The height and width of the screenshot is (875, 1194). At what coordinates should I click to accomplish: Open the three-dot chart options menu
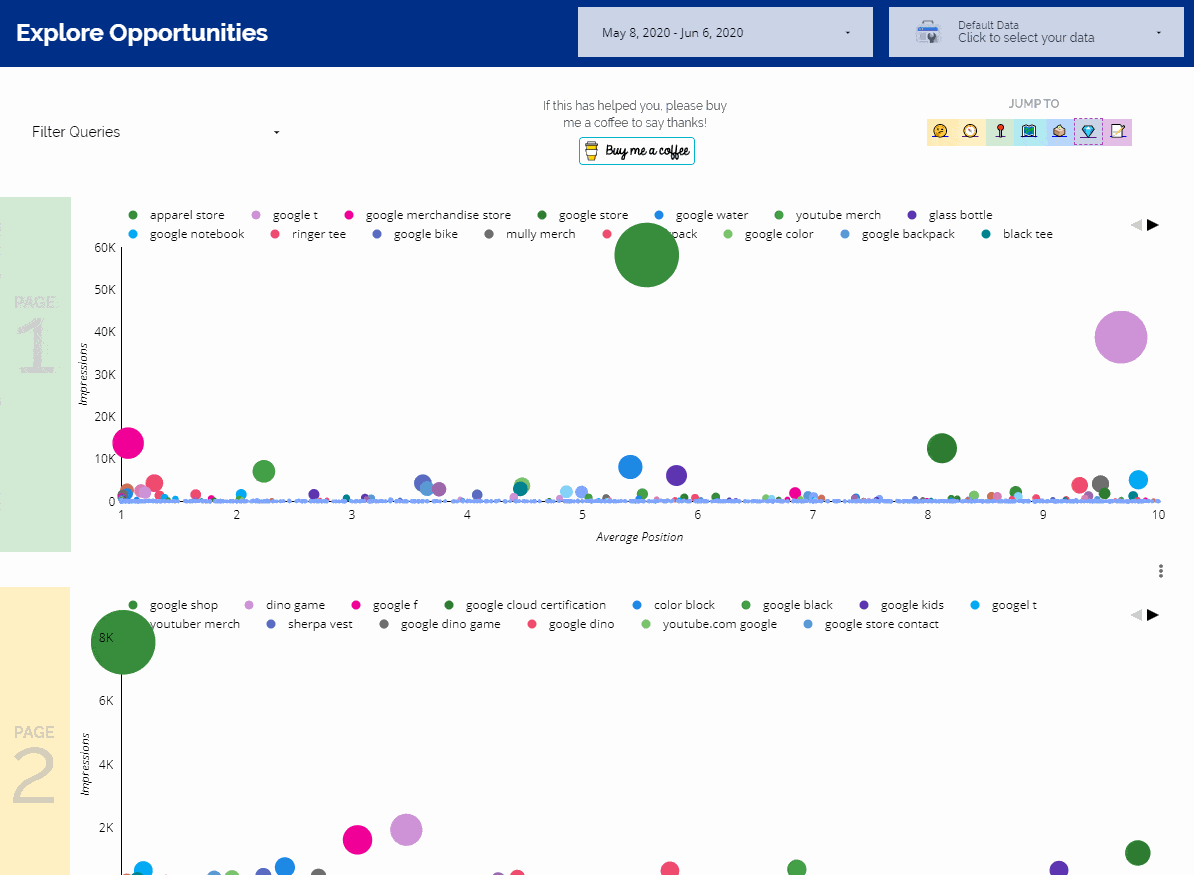tap(1160, 571)
